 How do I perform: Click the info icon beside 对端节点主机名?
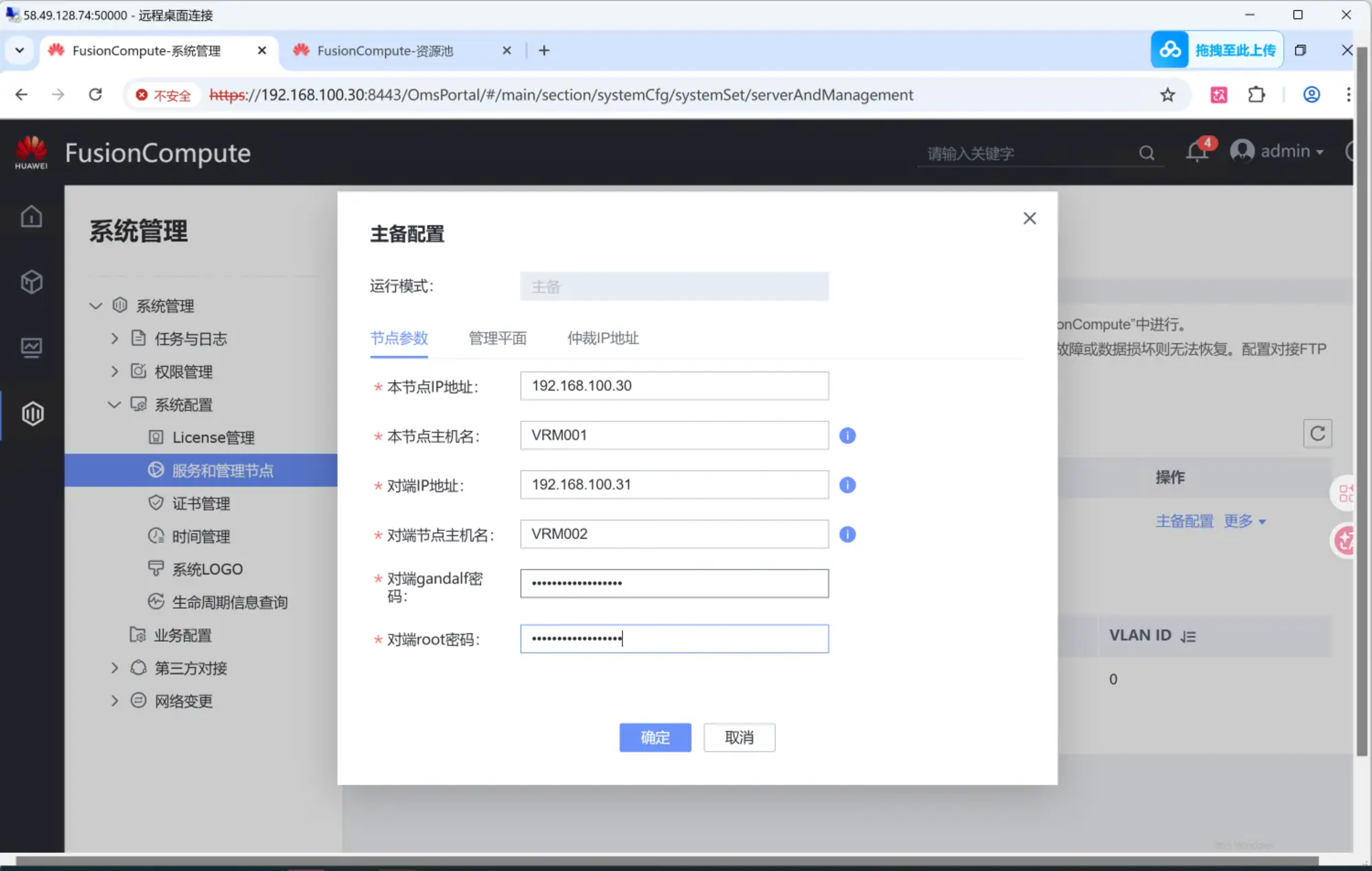click(x=847, y=534)
